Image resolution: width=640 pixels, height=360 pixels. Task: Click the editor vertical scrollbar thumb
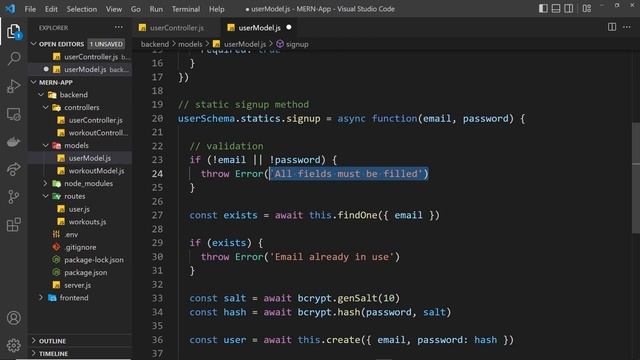click(636, 178)
